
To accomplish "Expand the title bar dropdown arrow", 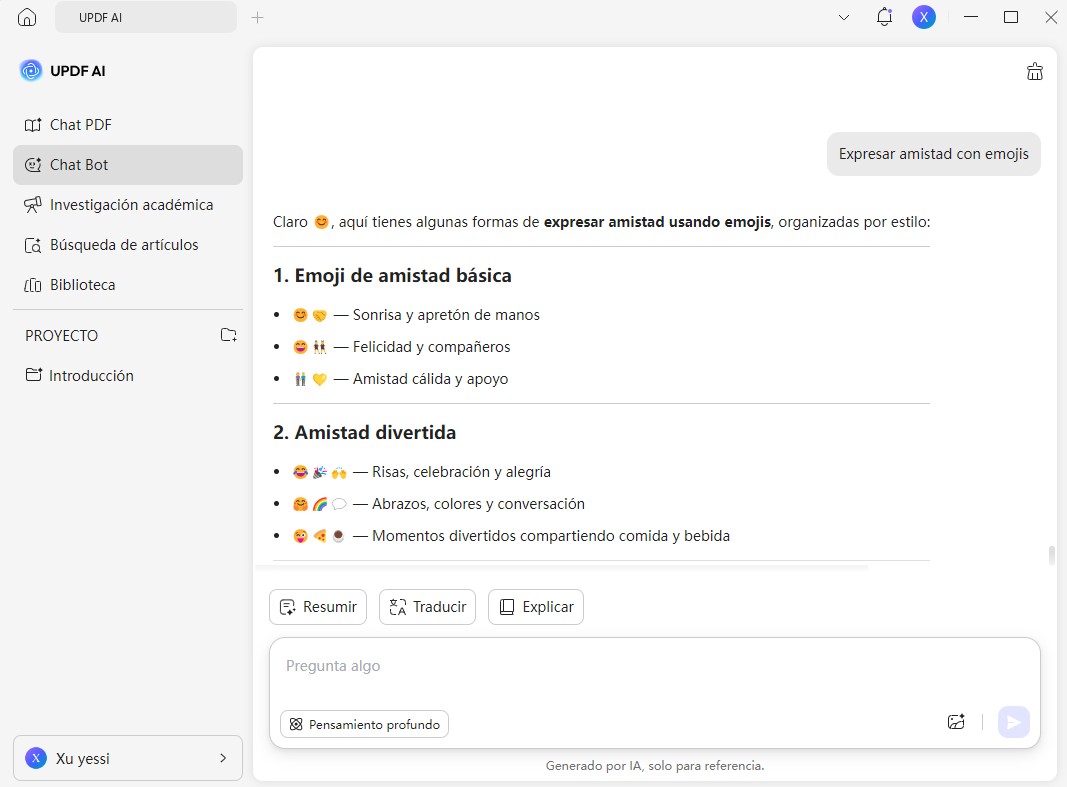I will (x=844, y=17).
